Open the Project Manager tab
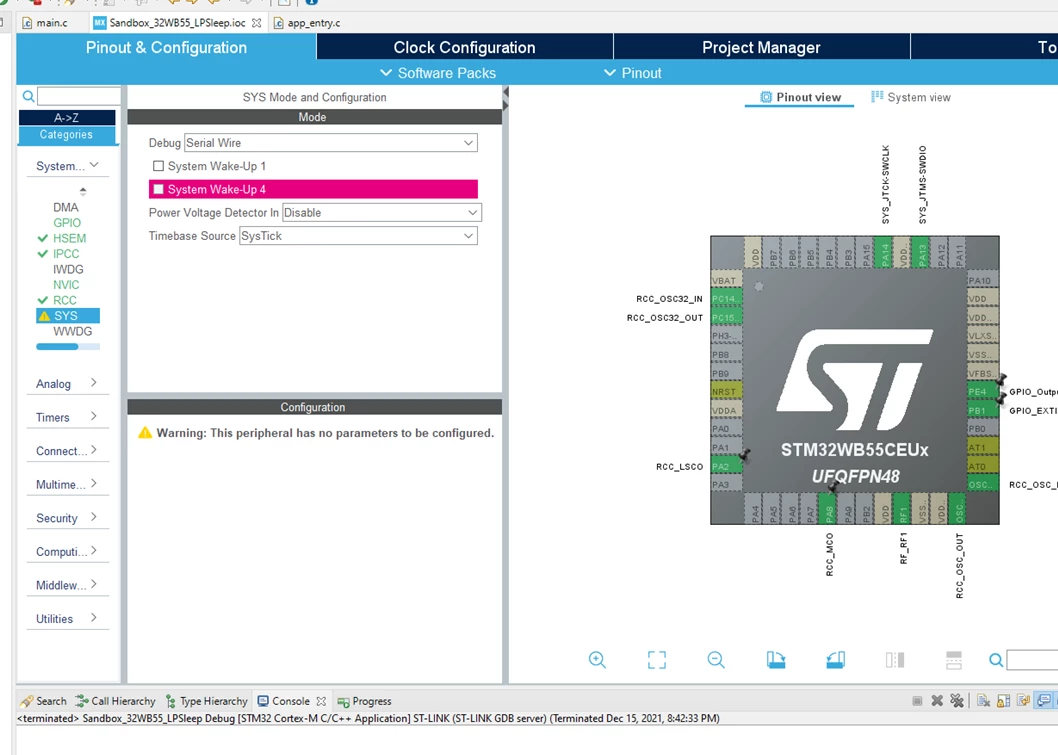Screen dimensions: 1058x755 pos(761,47)
